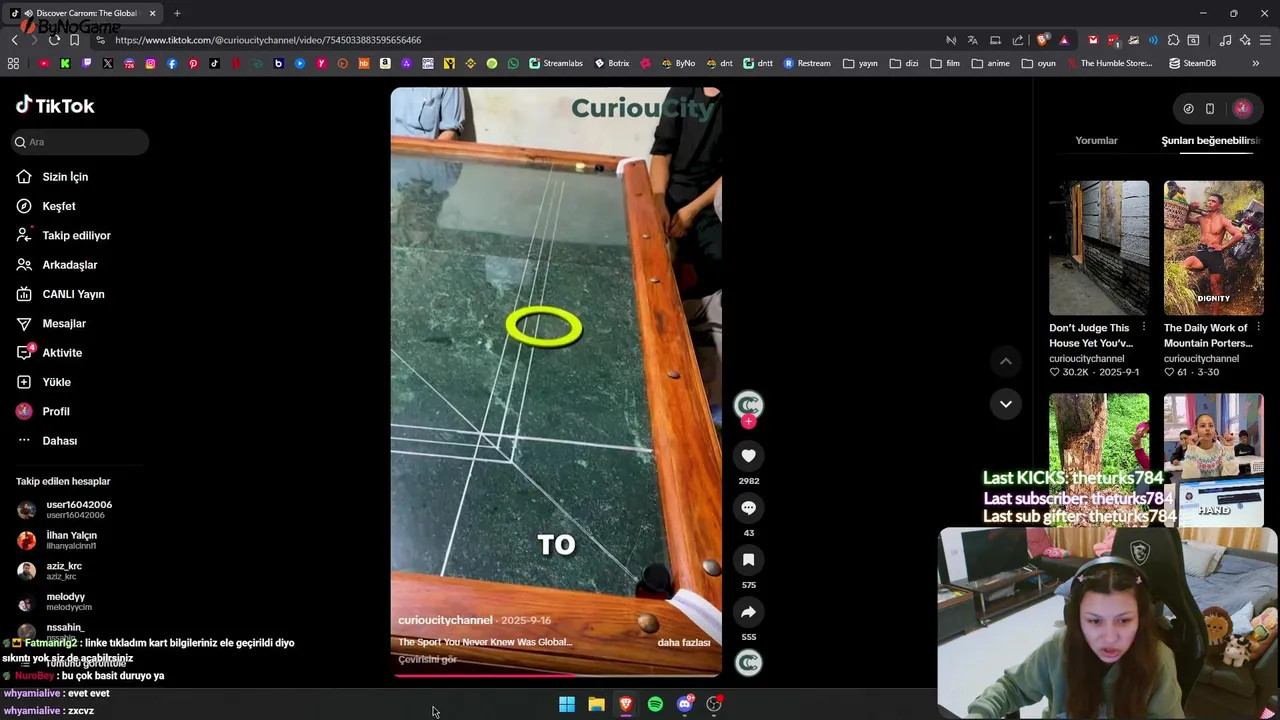Open Windows Start menu
The height and width of the screenshot is (720, 1280).
pos(567,704)
